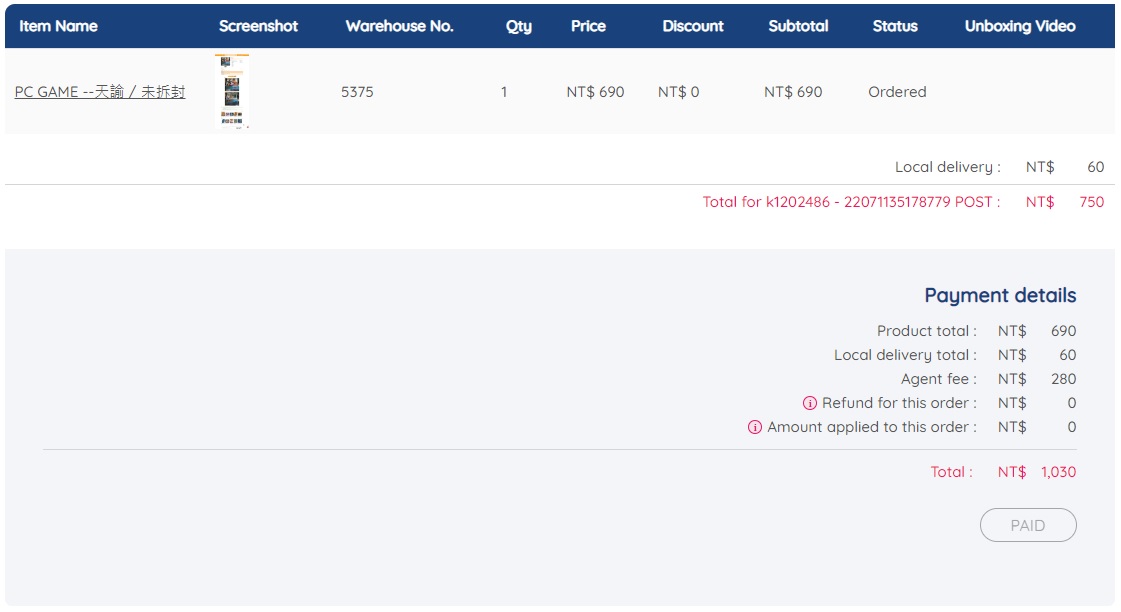Click warehouse number 5375
Screen dimensions: 1121x612
[357, 92]
